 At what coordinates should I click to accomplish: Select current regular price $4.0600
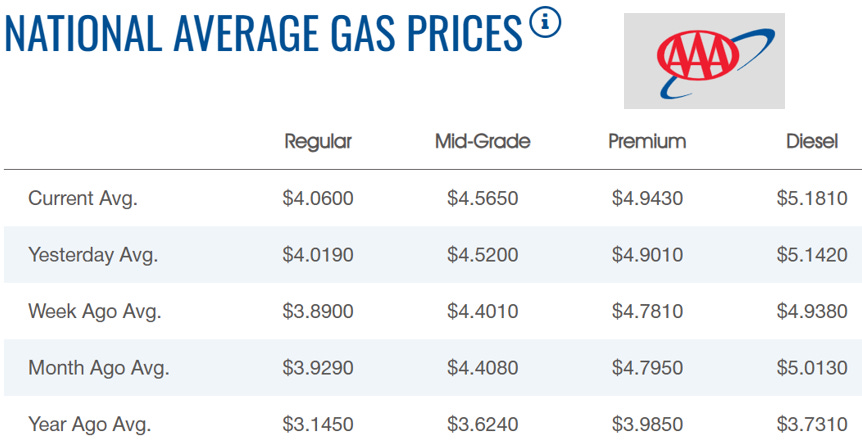click(318, 198)
